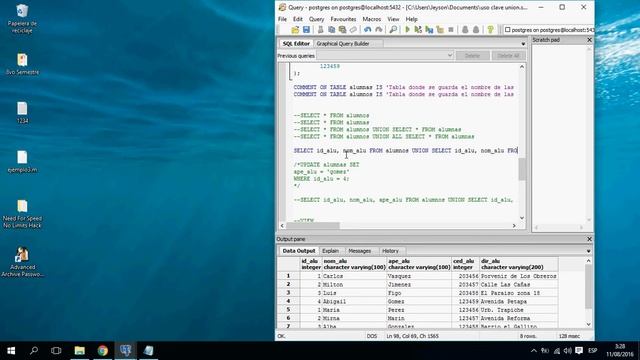Click the ESP language indicator

click(593, 351)
